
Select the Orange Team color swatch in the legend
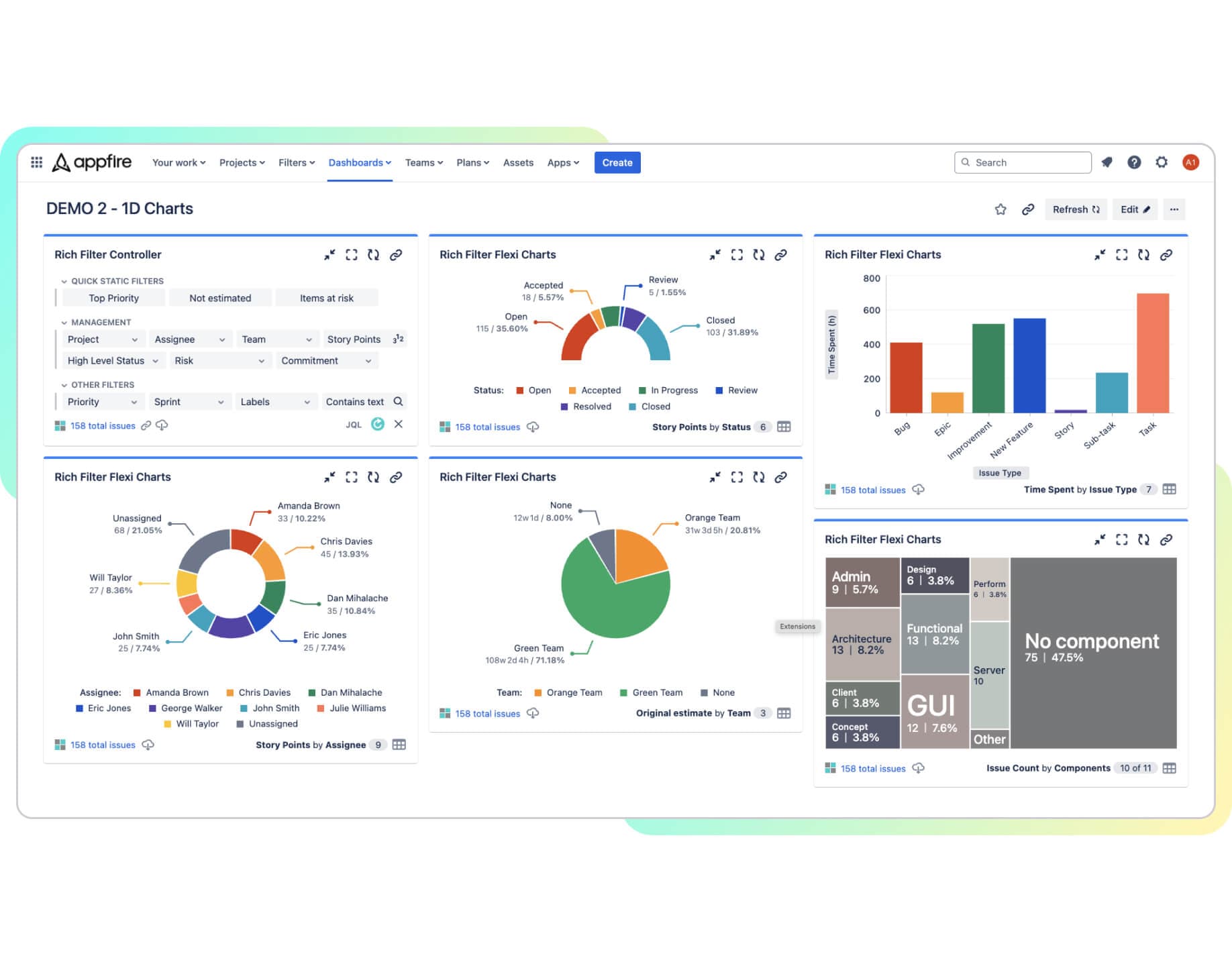[x=537, y=692]
